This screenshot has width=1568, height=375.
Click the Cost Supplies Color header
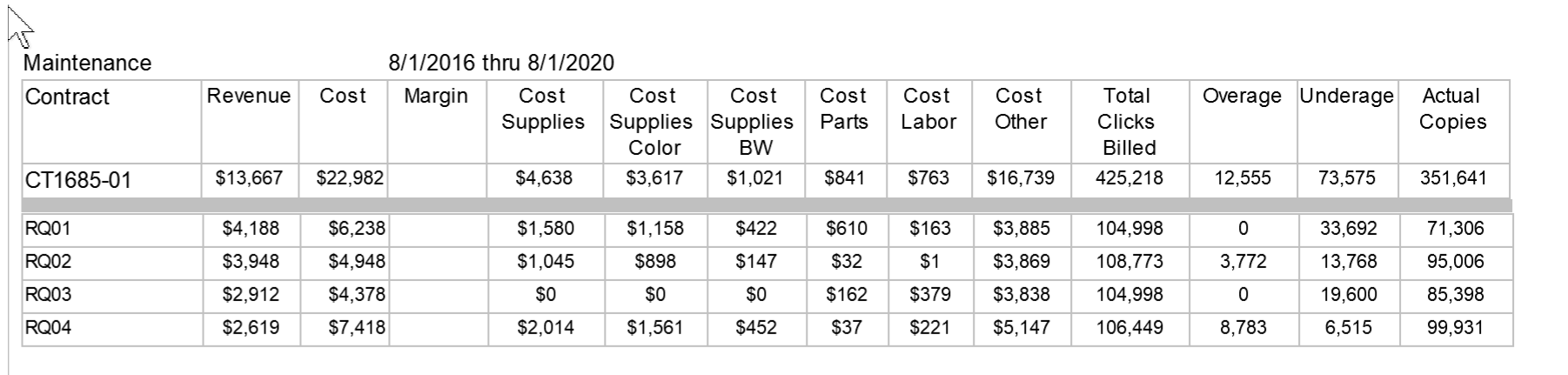click(x=652, y=122)
